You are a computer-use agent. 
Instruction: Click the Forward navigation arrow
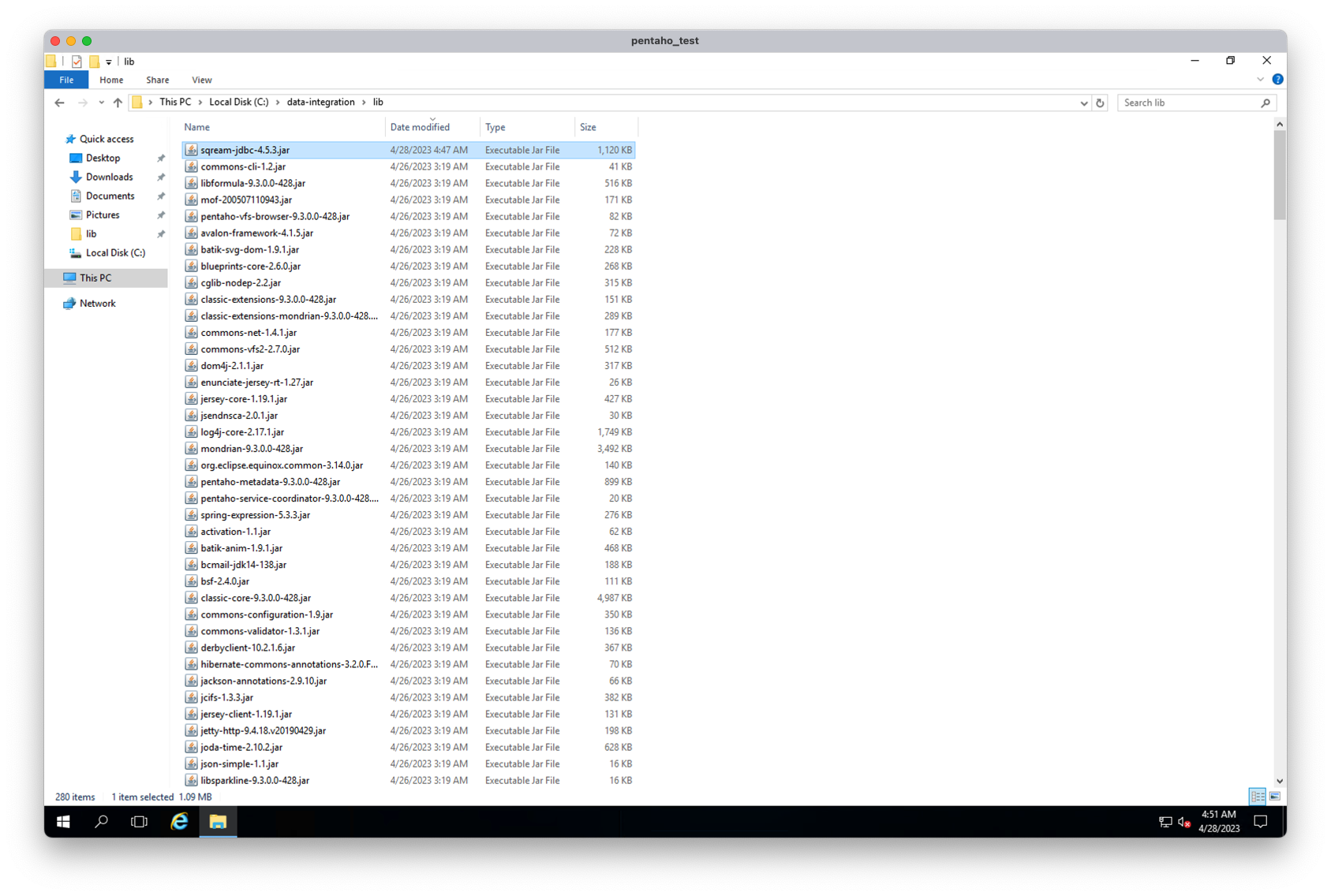click(x=82, y=103)
